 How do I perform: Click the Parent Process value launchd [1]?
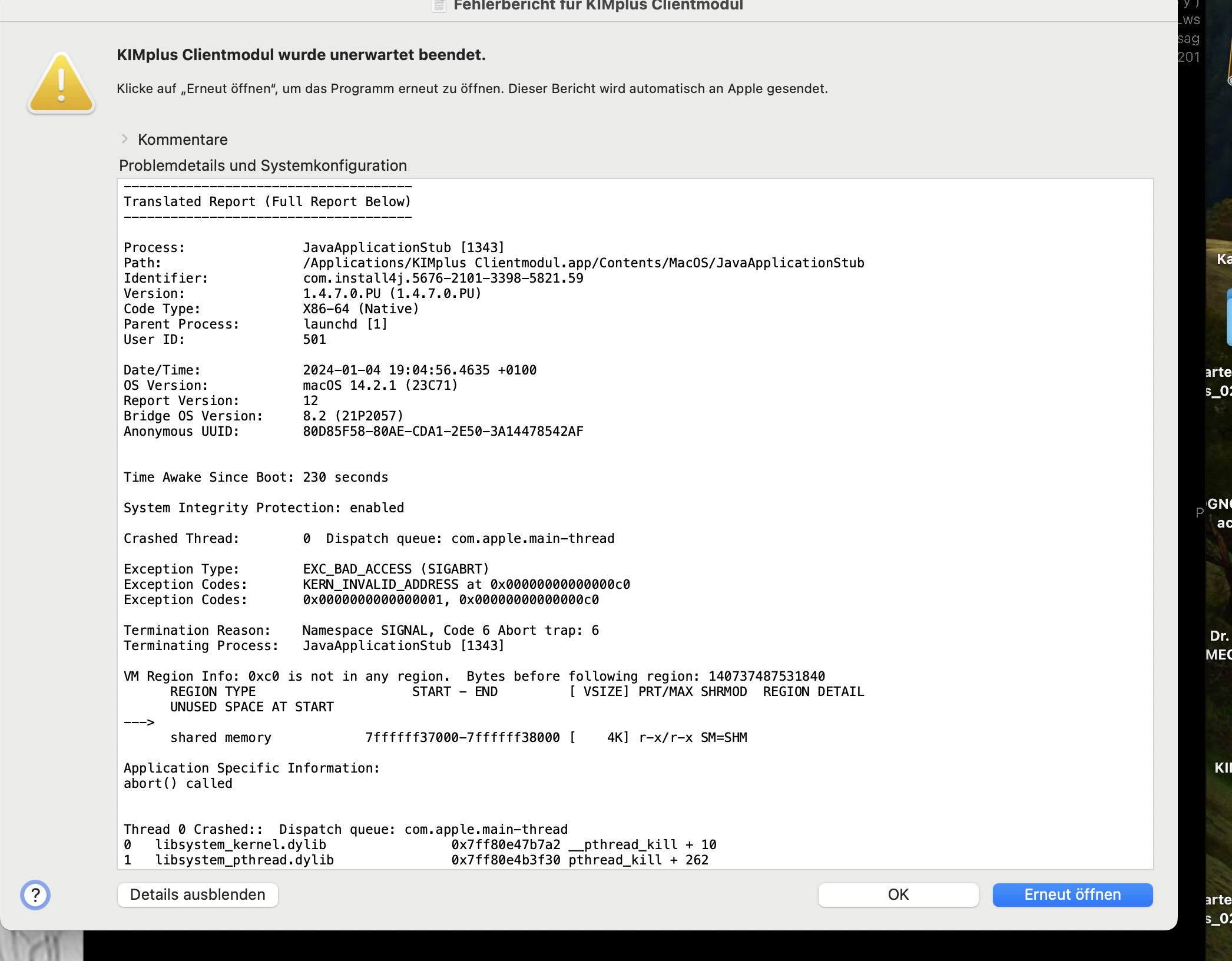345,324
